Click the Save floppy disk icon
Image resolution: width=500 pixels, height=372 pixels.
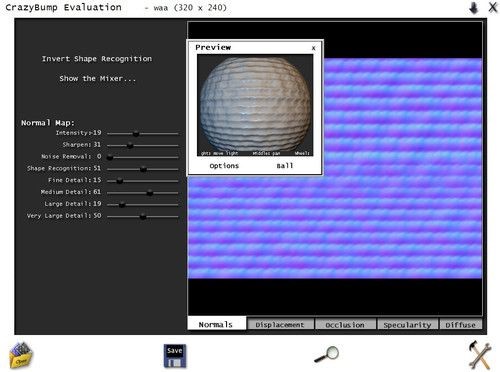175,356
